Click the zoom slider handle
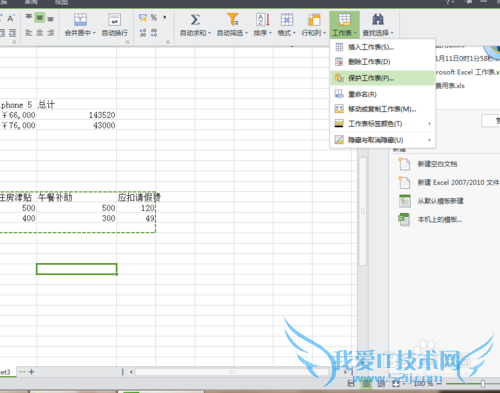Image resolution: width=500 pixels, height=393 pixels. click(483, 384)
